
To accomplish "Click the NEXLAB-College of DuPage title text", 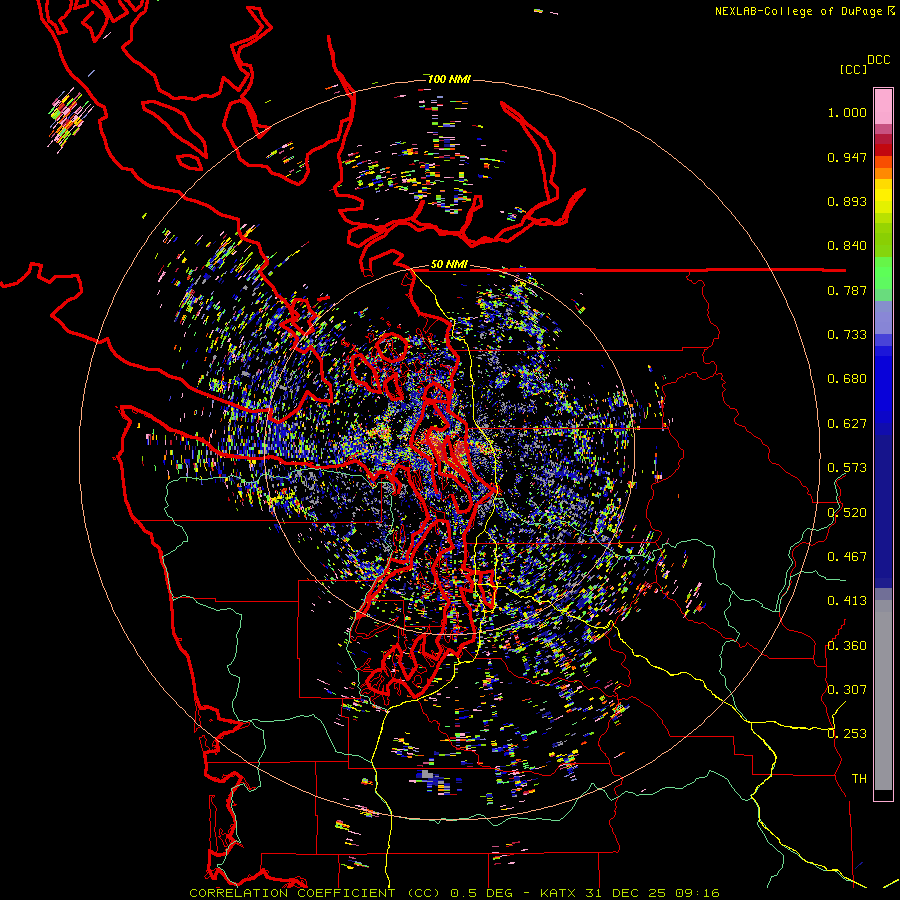I will tap(798, 11).
